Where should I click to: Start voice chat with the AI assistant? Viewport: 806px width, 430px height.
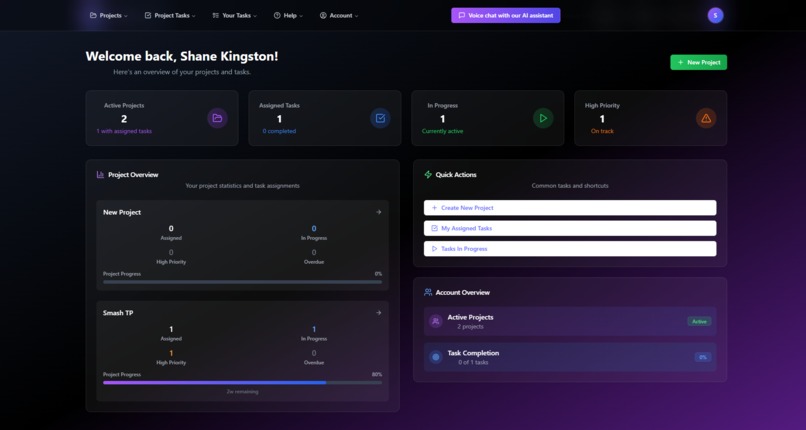pyautogui.click(x=506, y=15)
